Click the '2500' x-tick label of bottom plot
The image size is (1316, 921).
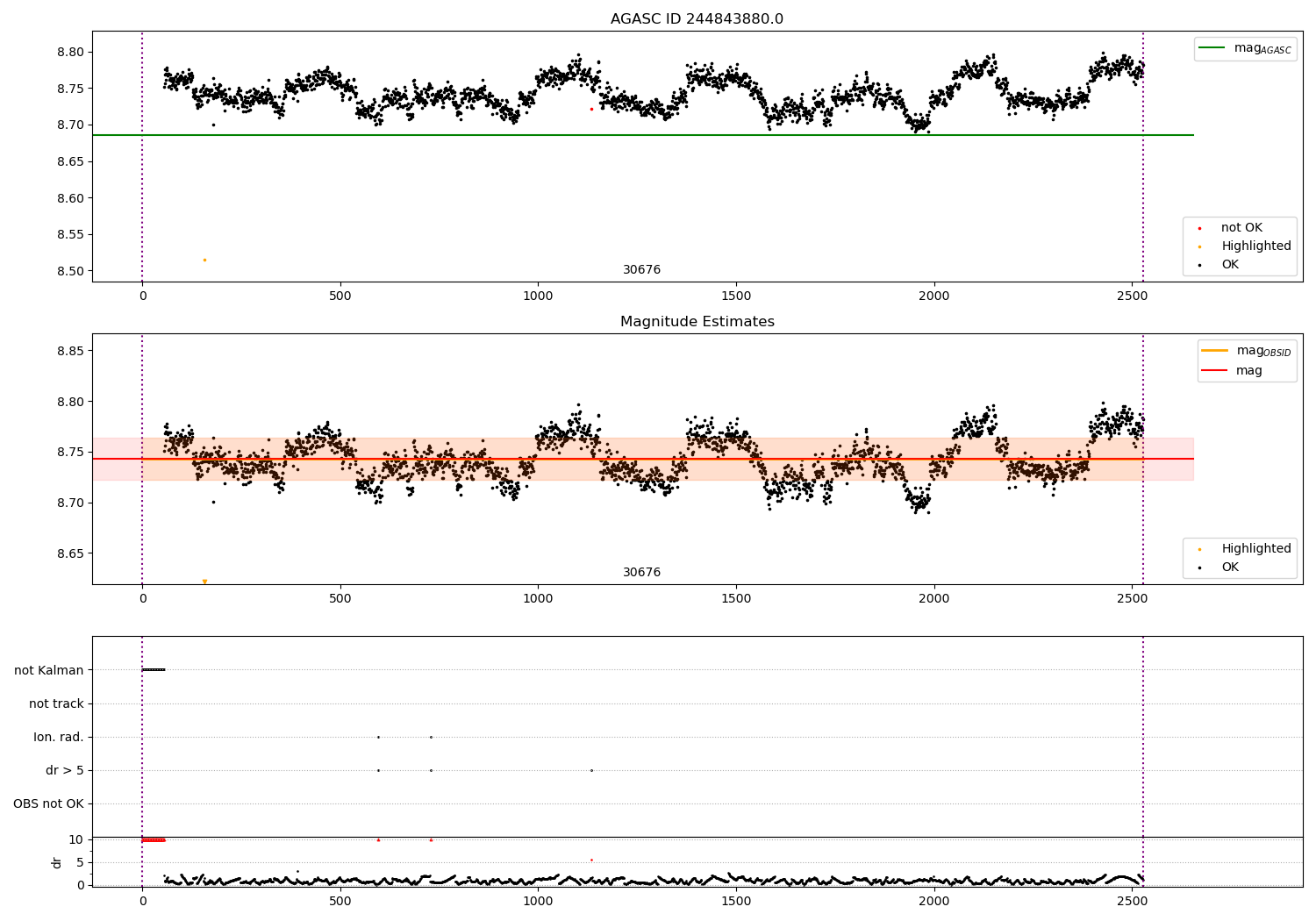coord(1132,901)
